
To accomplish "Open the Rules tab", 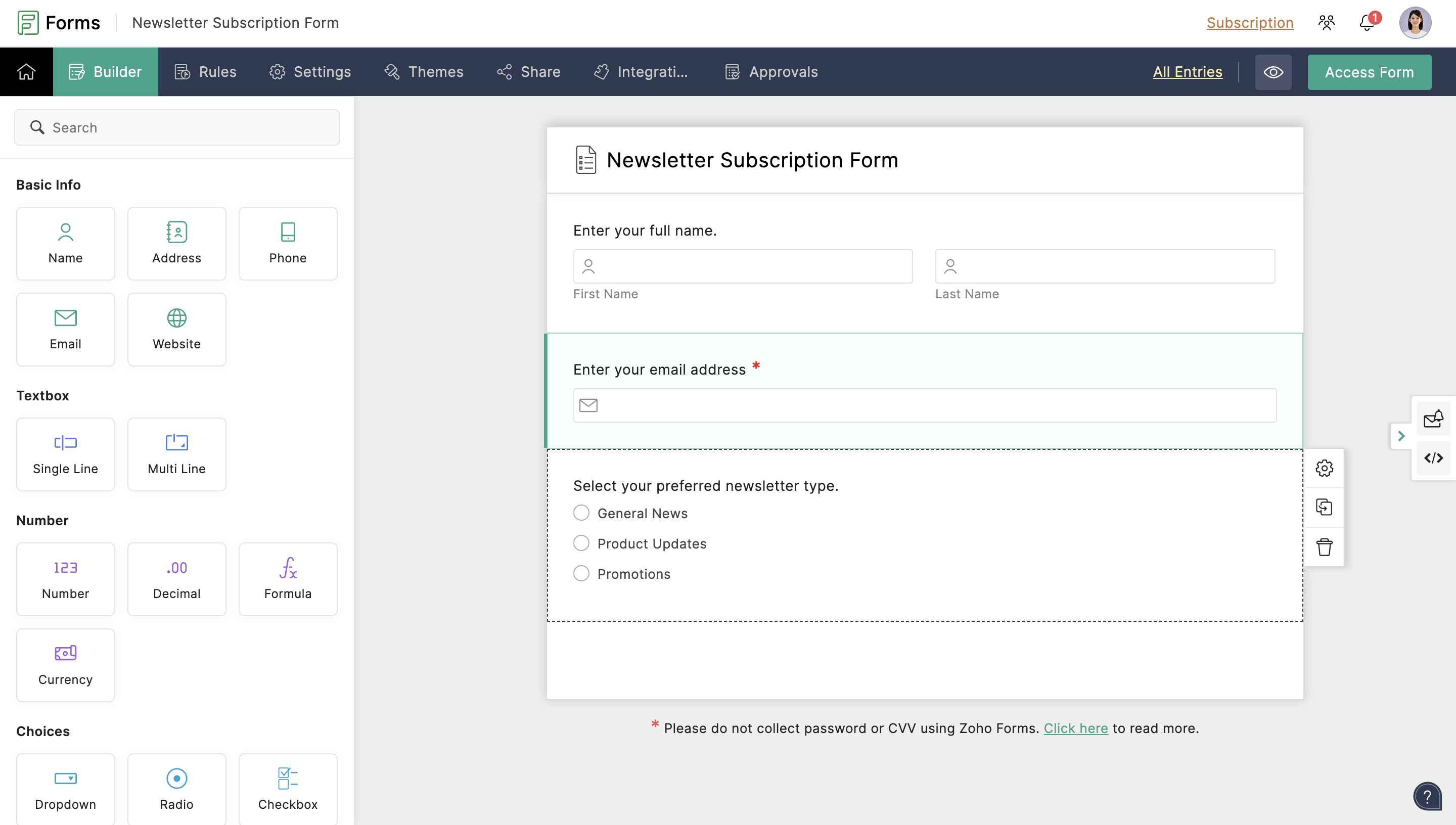I will 205,72.
